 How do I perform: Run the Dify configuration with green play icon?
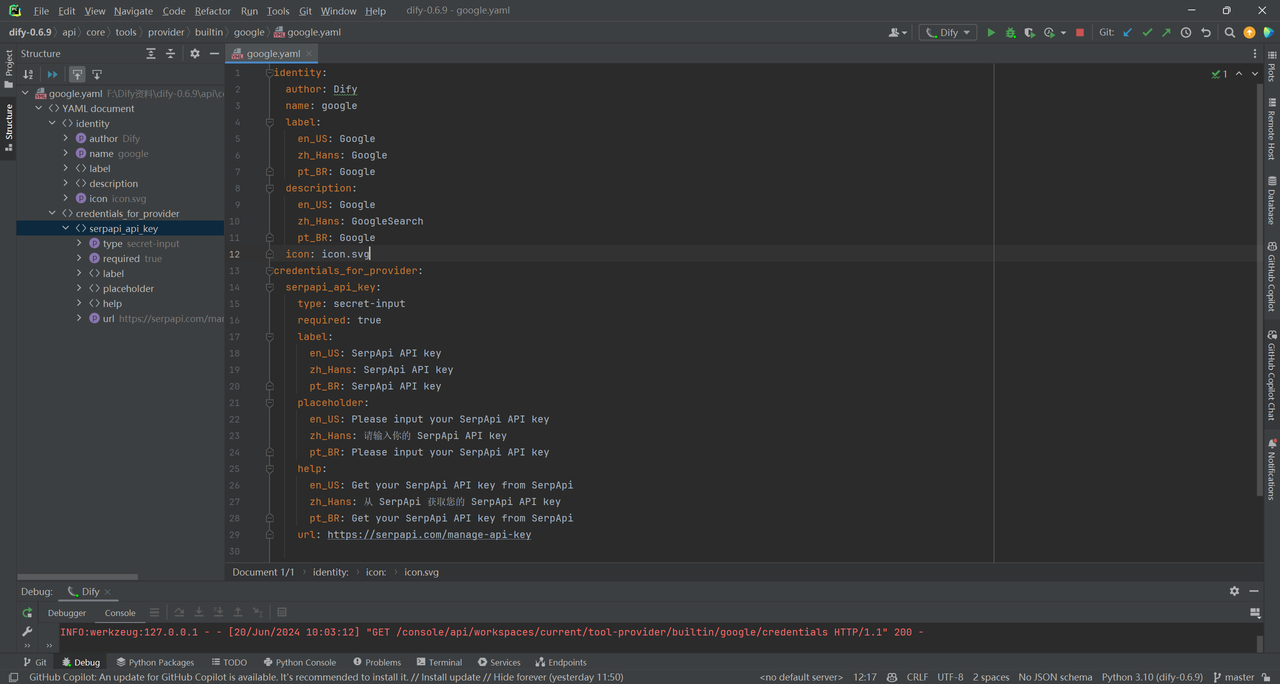click(x=991, y=33)
